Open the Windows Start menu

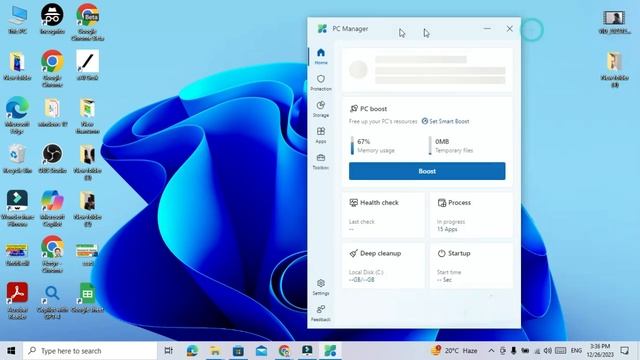[x=11, y=351]
